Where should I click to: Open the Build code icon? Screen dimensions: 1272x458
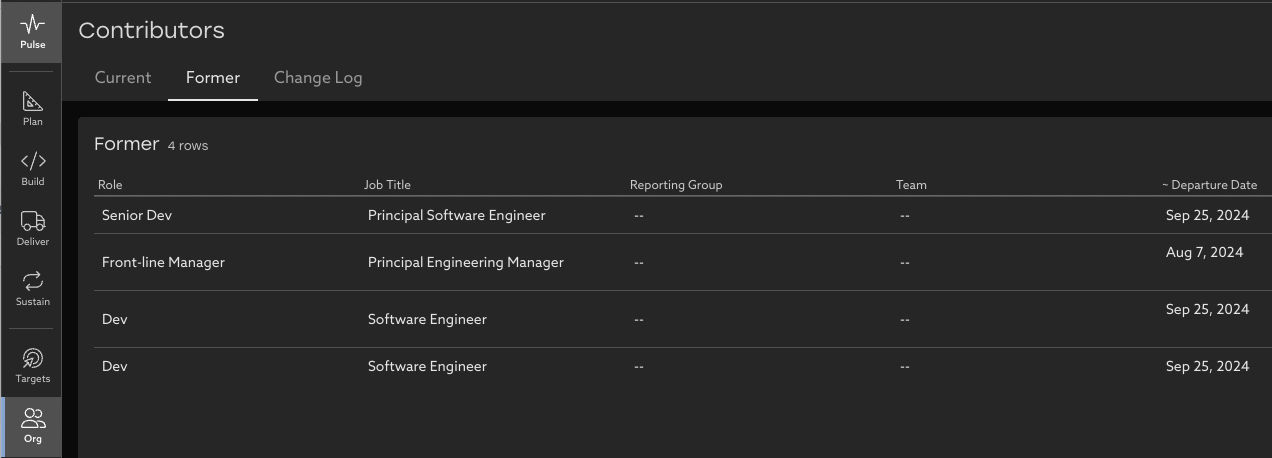click(32, 168)
